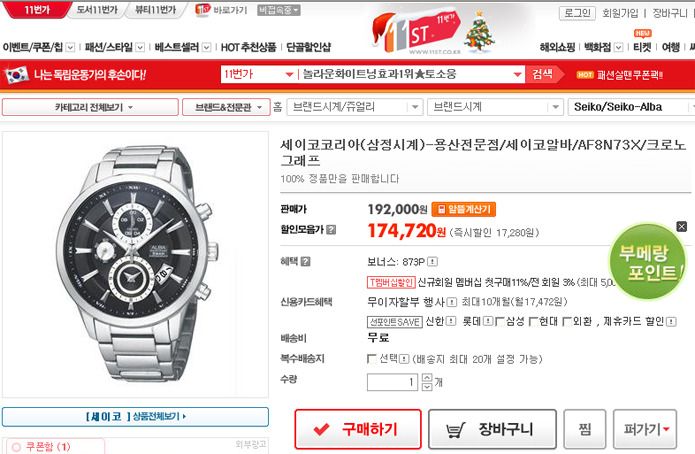Click the help icon beside 혜택
Screen dimensions: 695x454
pyautogui.click(x=305, y=262)
